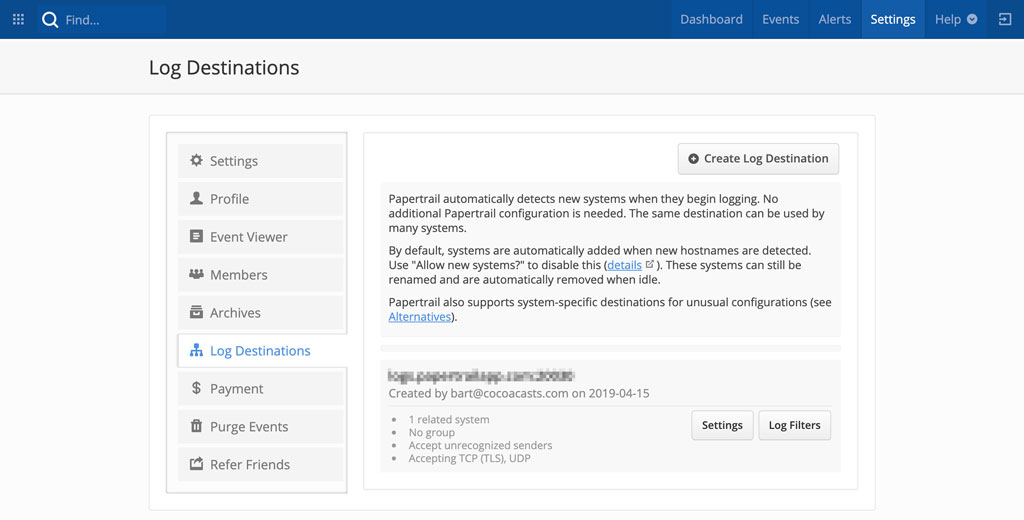Open the destination's Settings button
The image size is (1024, 520).
coord(722,425)
